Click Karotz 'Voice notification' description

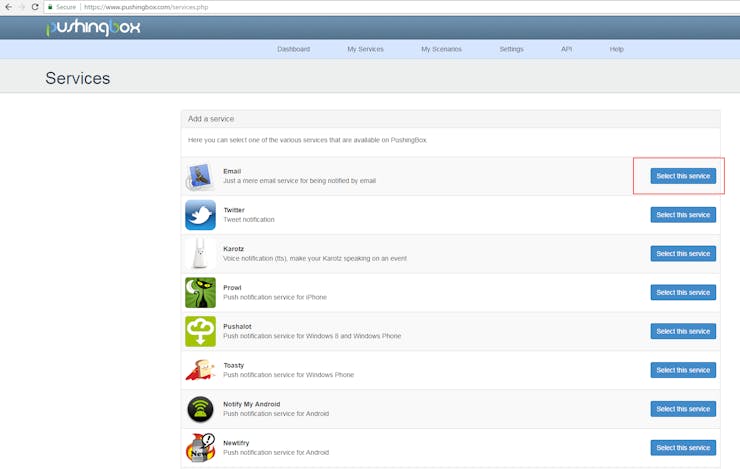(x=315, y=259)
